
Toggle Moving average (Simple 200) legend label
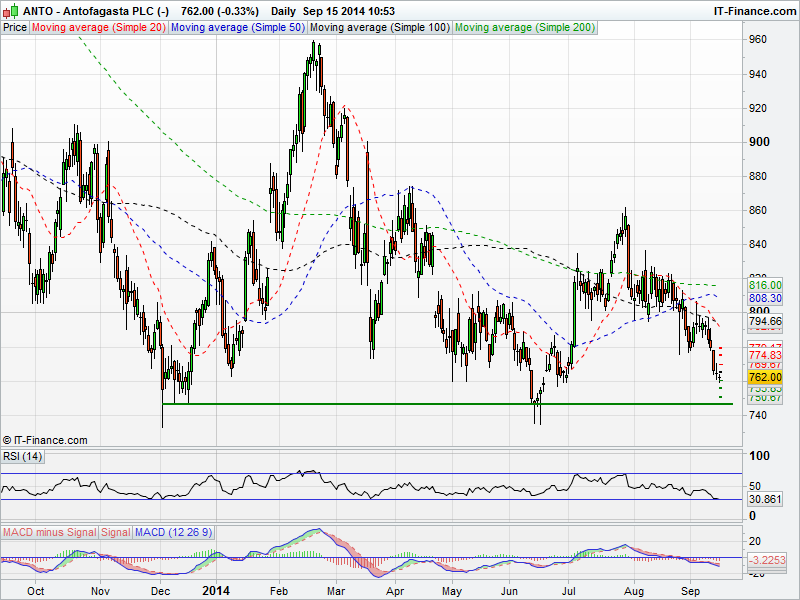tap(524, 28)
